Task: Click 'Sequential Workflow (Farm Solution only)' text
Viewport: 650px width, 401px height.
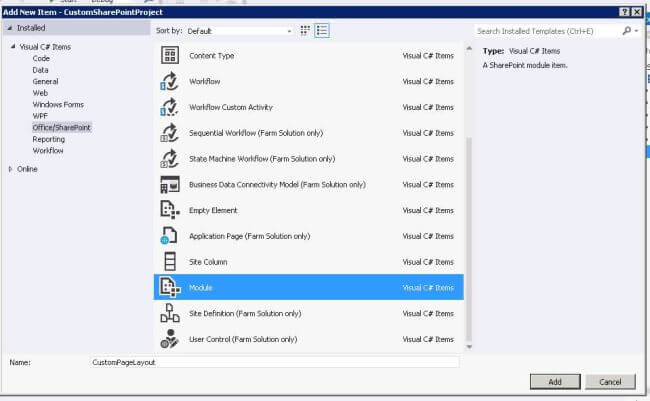Action: pos(256,133)
